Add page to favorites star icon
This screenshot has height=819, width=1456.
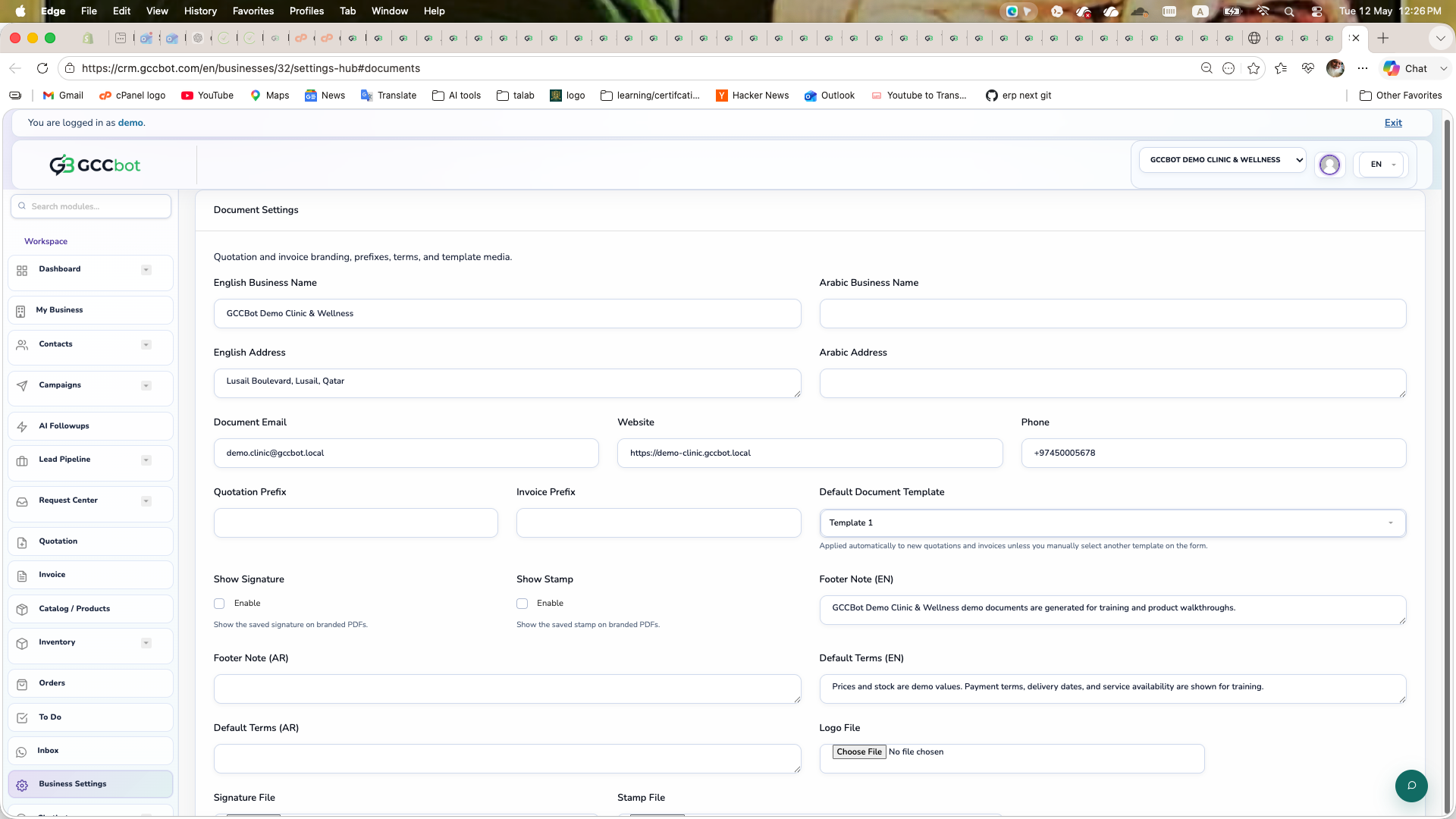(1254, 68)
